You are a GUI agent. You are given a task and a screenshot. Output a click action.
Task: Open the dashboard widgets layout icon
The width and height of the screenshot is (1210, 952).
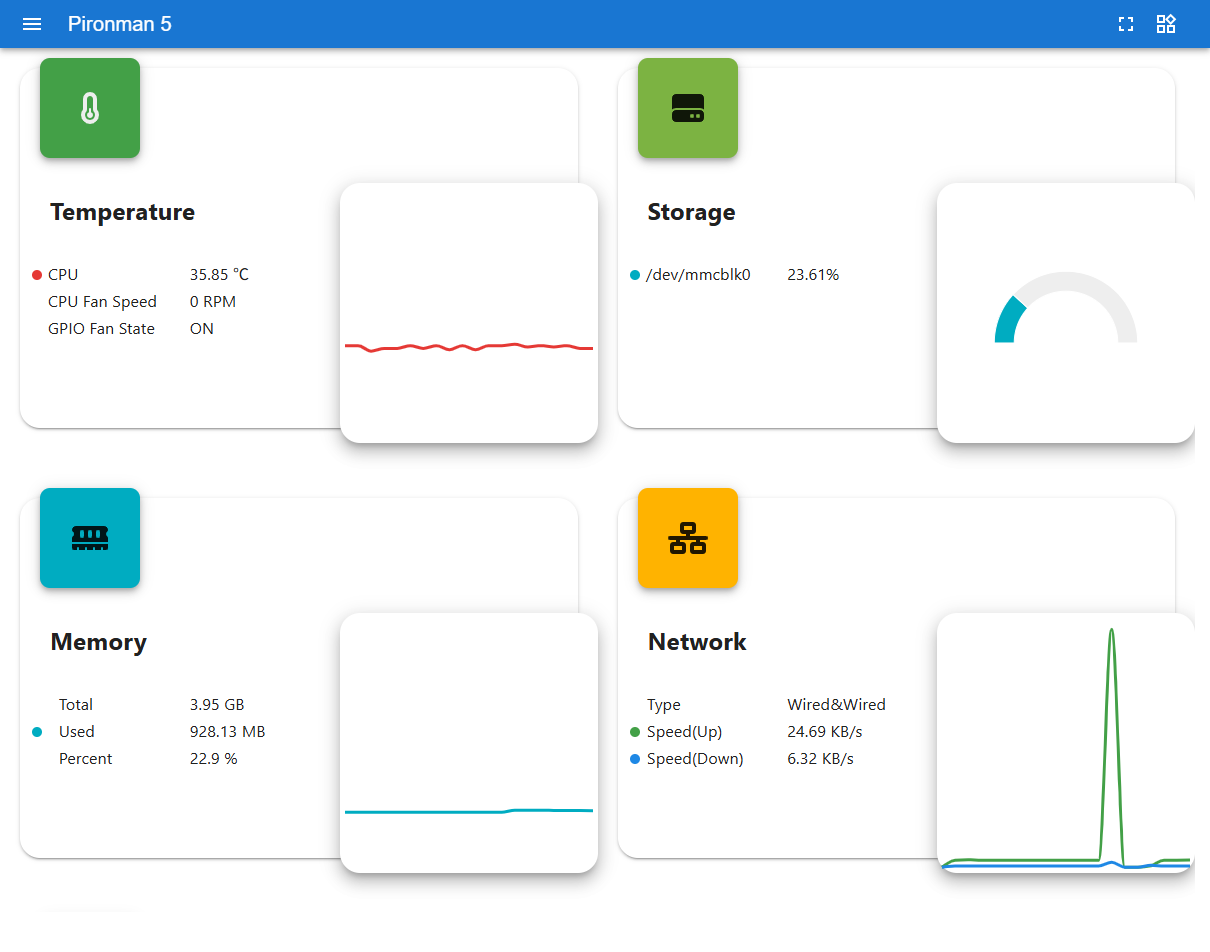point(1166,24)
